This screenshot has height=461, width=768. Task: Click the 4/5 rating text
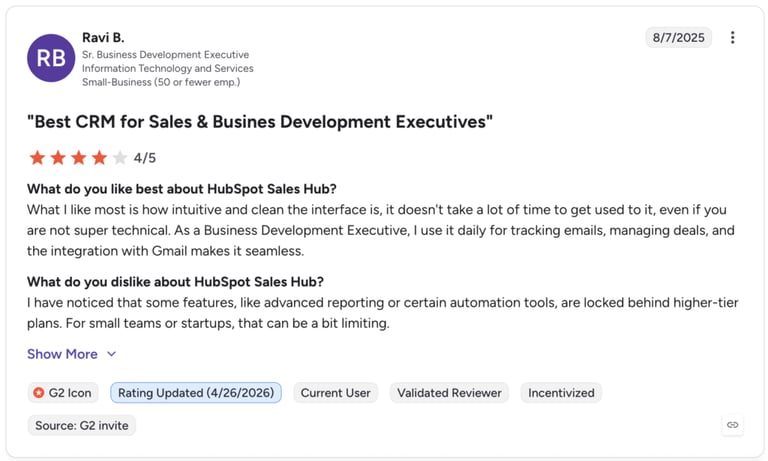tap(145, 158)
